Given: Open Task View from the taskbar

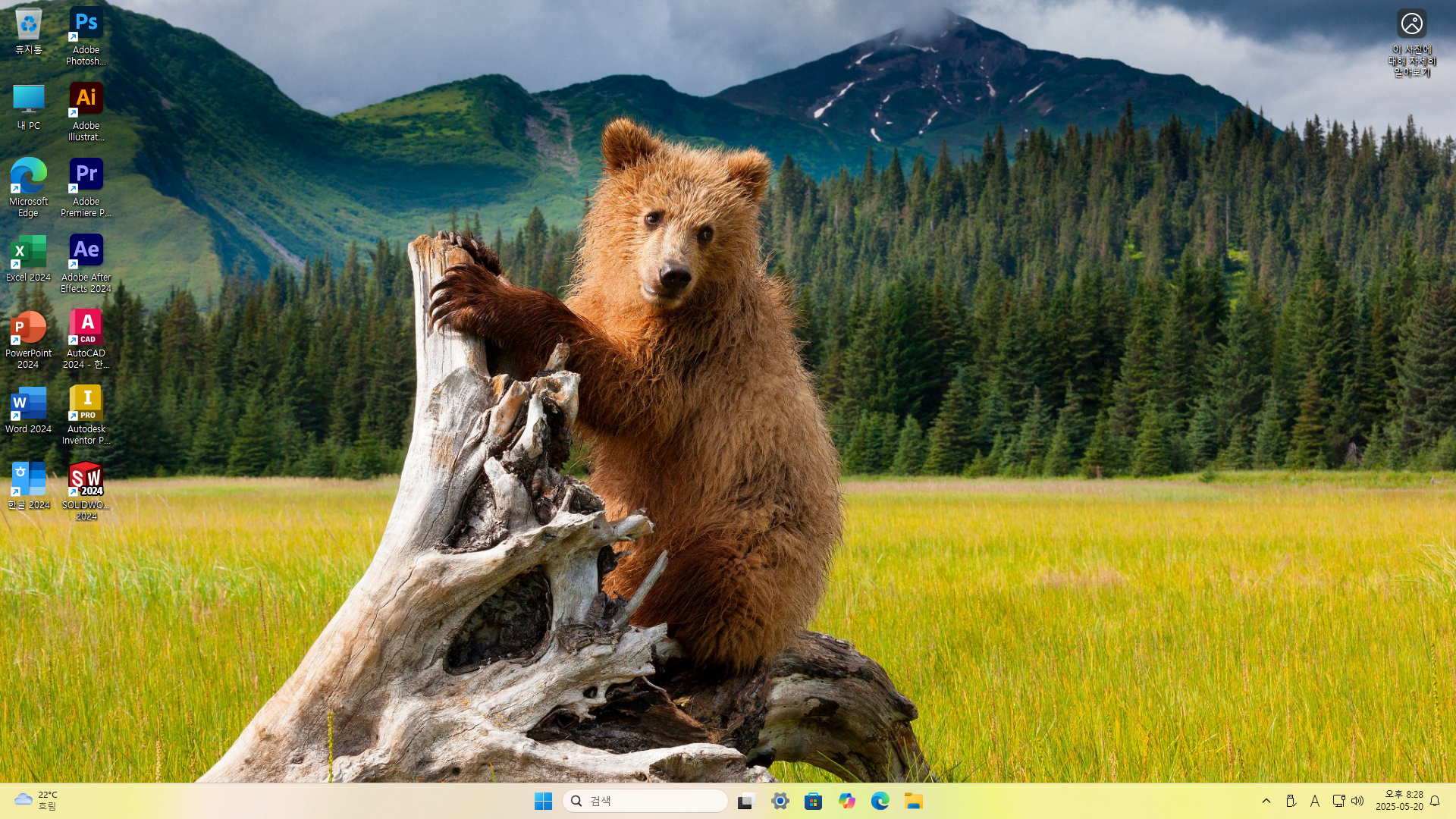Looking at the screenshot, I should (x=746, y=801).
